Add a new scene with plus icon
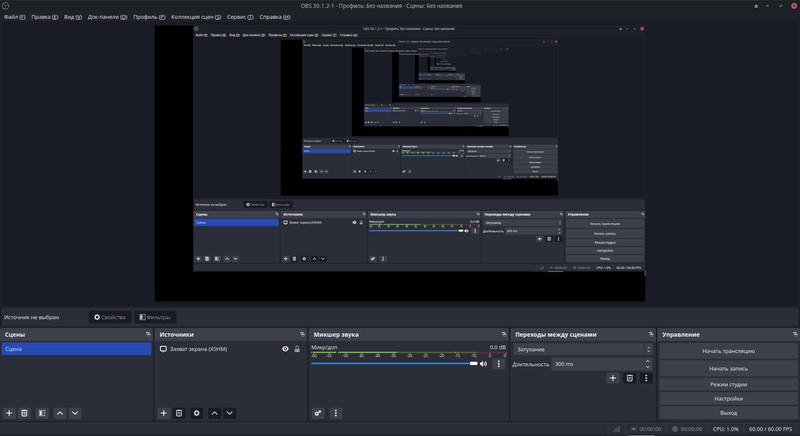This screenshot has width=800, height=436. click(x=9, y=413)
